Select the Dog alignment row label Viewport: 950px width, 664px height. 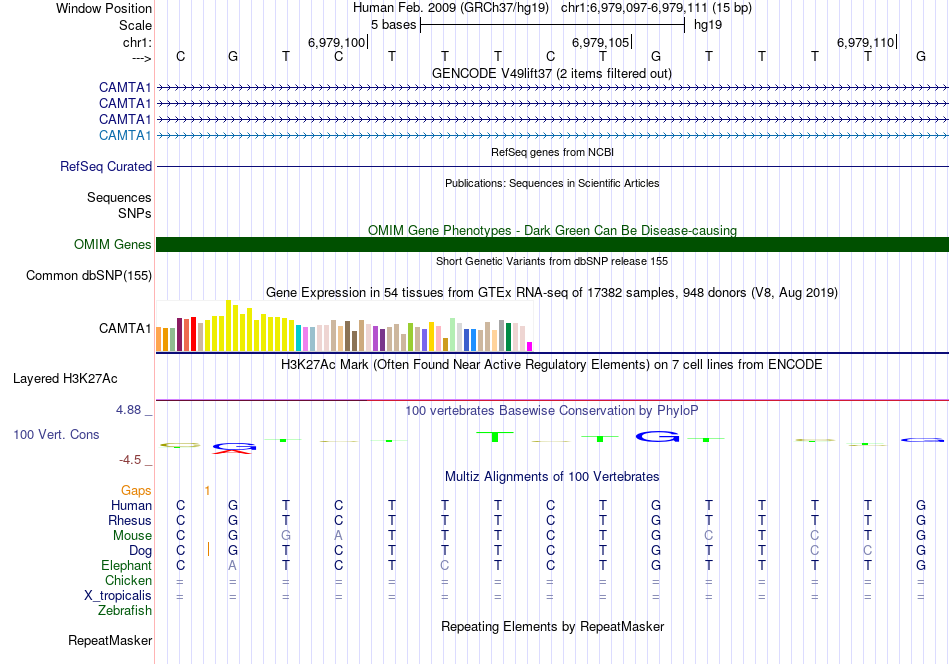(x=140, y=551)
